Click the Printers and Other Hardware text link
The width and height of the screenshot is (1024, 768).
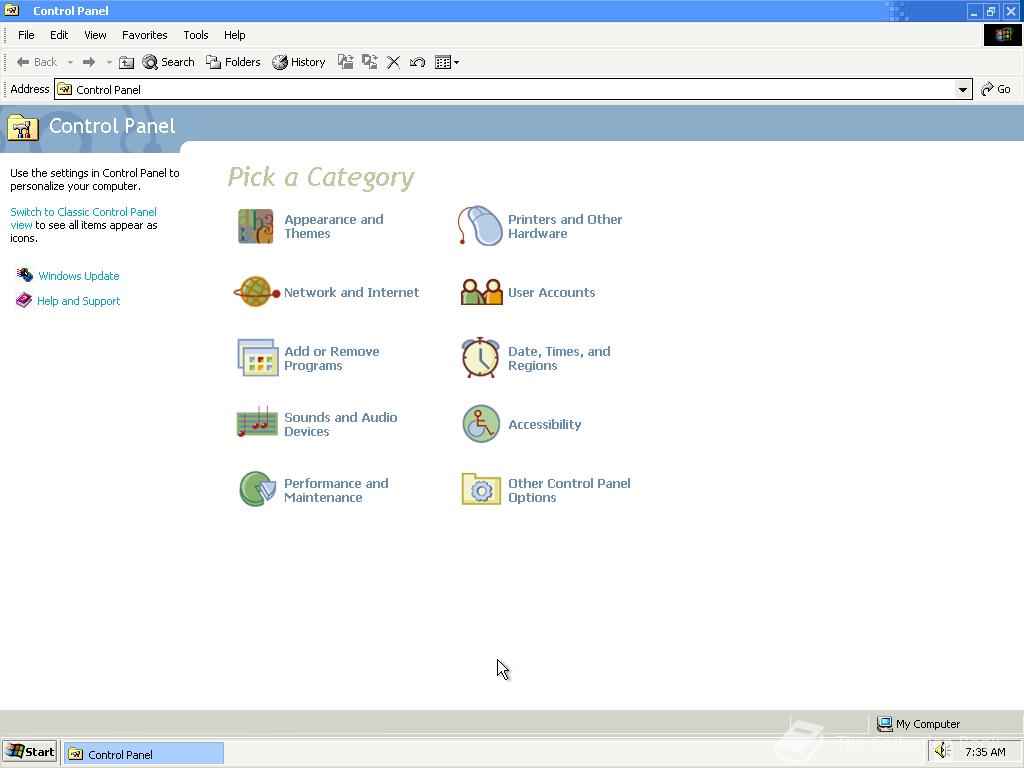click(565, 227)
